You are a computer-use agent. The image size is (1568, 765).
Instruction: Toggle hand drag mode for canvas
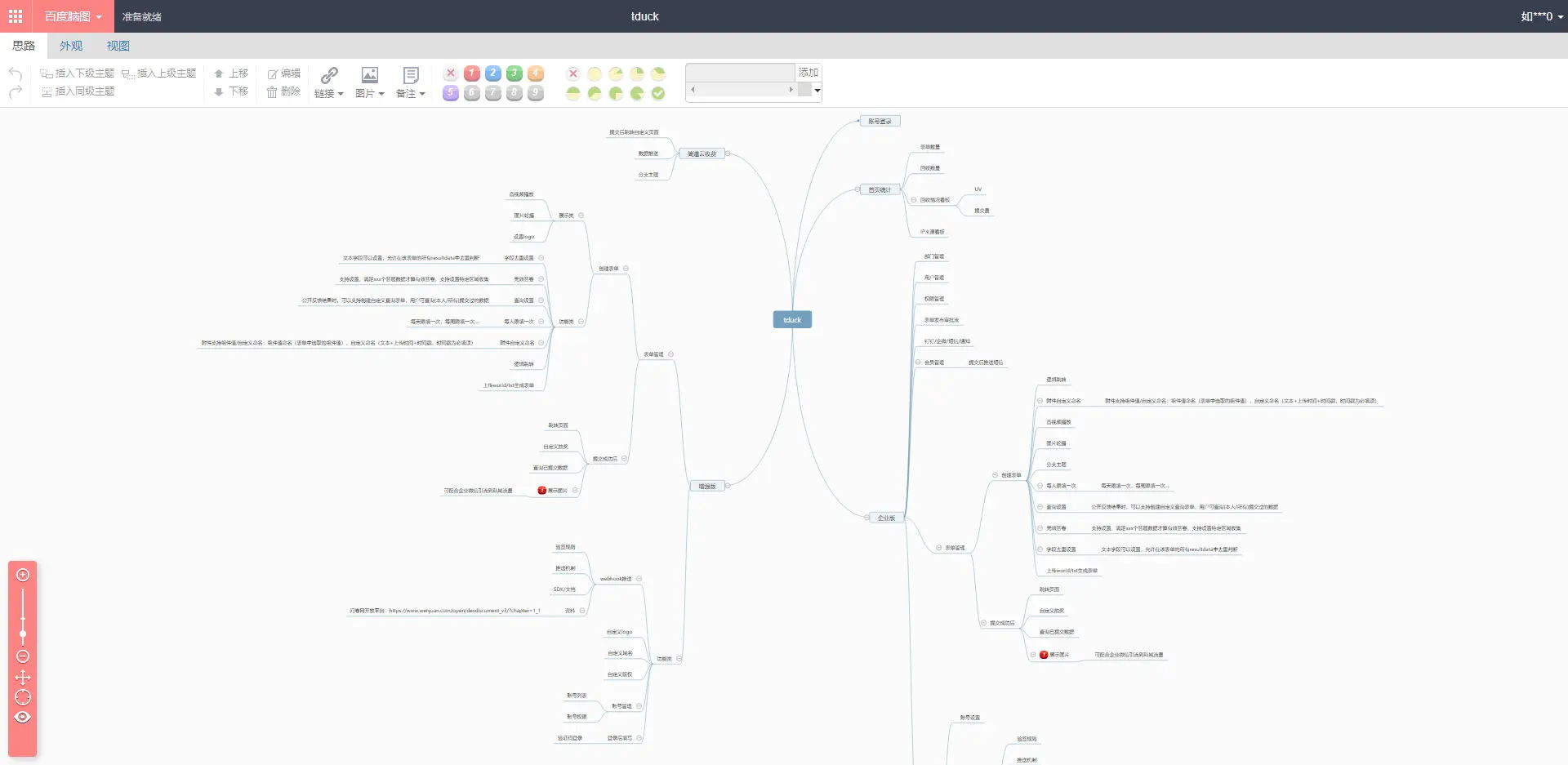(x=23, y=677)
